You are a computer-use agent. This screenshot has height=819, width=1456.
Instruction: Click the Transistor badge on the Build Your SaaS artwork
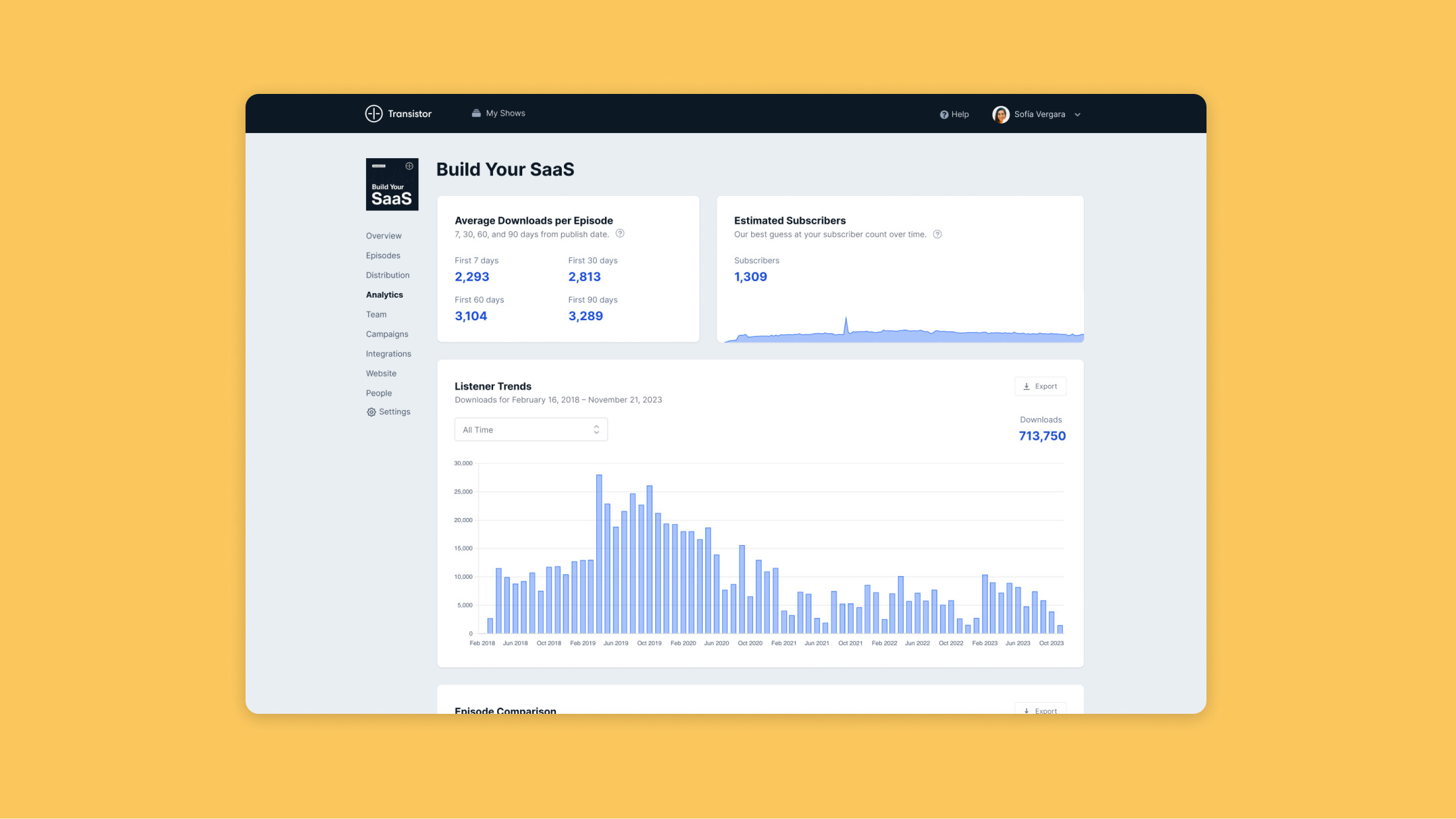(410, 165)
